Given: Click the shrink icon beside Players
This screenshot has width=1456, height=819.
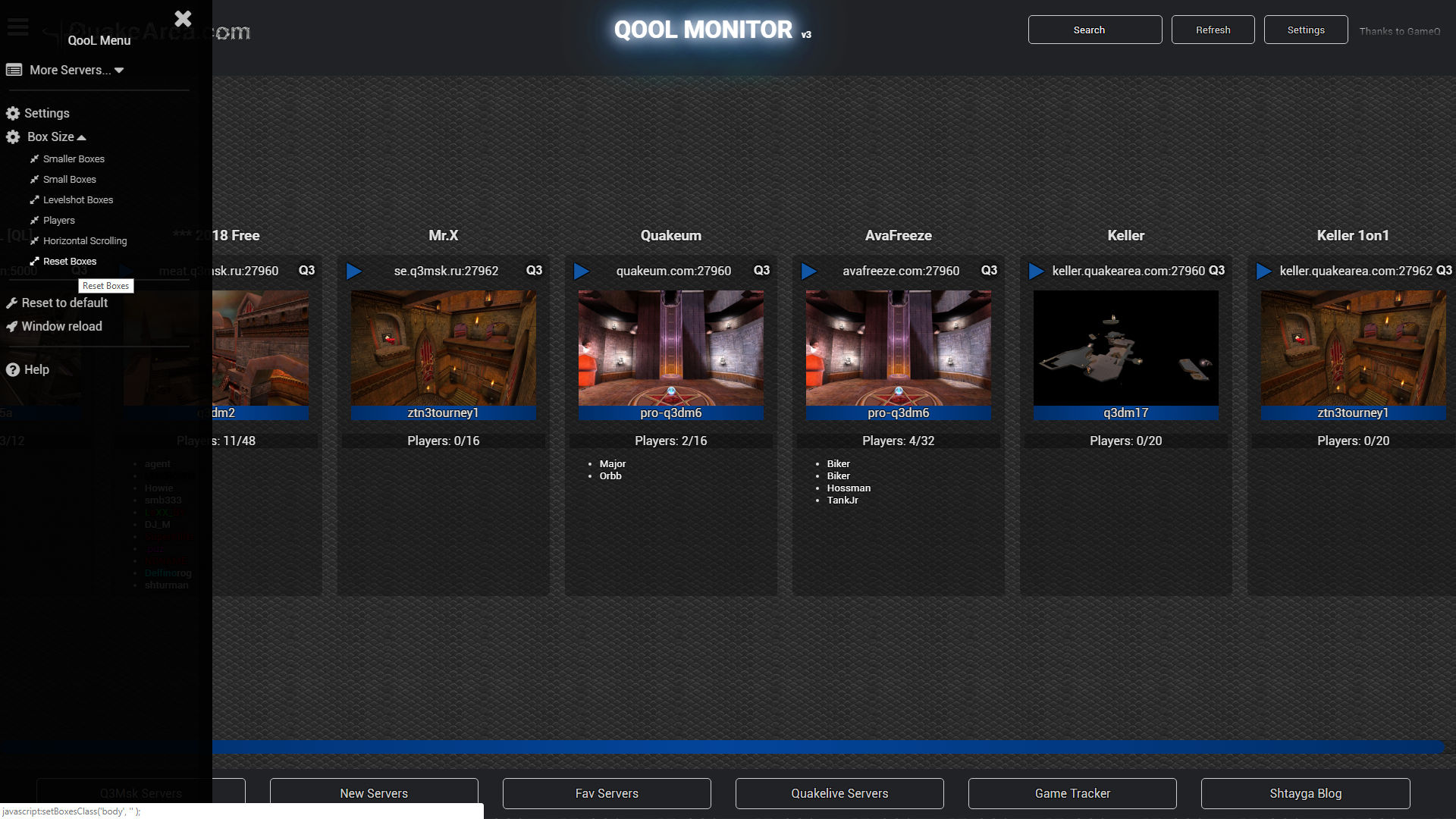Looking at the screenshot, I should tap(34, 220).
